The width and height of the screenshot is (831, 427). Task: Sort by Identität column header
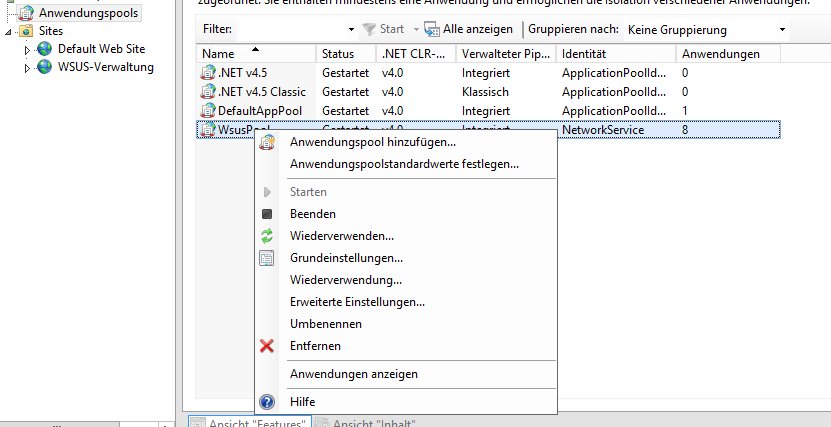click(x=616, y=54)
